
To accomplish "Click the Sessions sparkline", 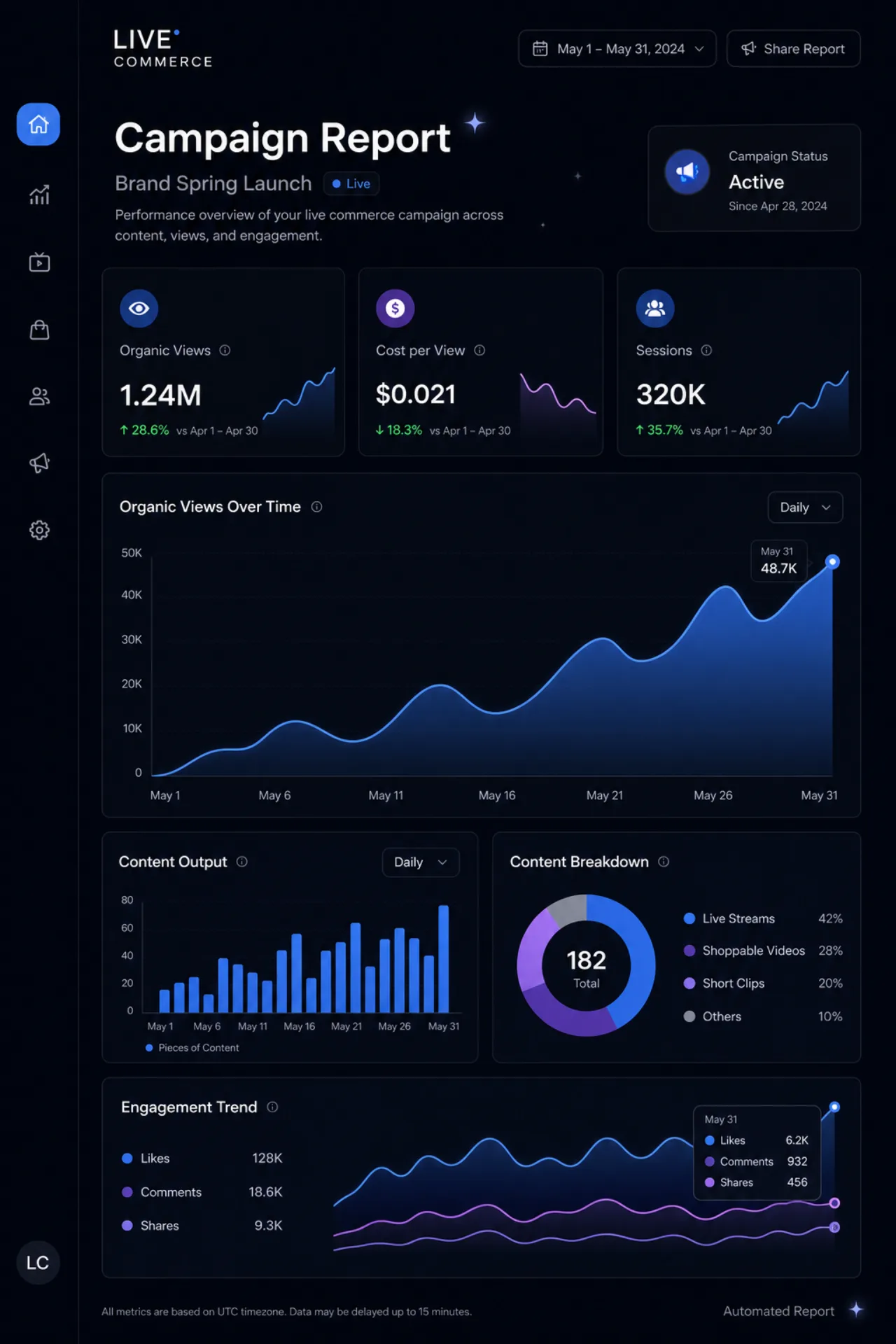I will [813, 402].
